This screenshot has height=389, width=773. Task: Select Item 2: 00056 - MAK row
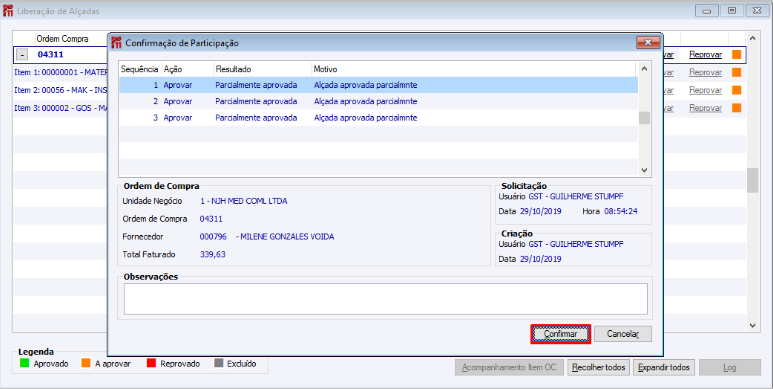tap(61, 90)
